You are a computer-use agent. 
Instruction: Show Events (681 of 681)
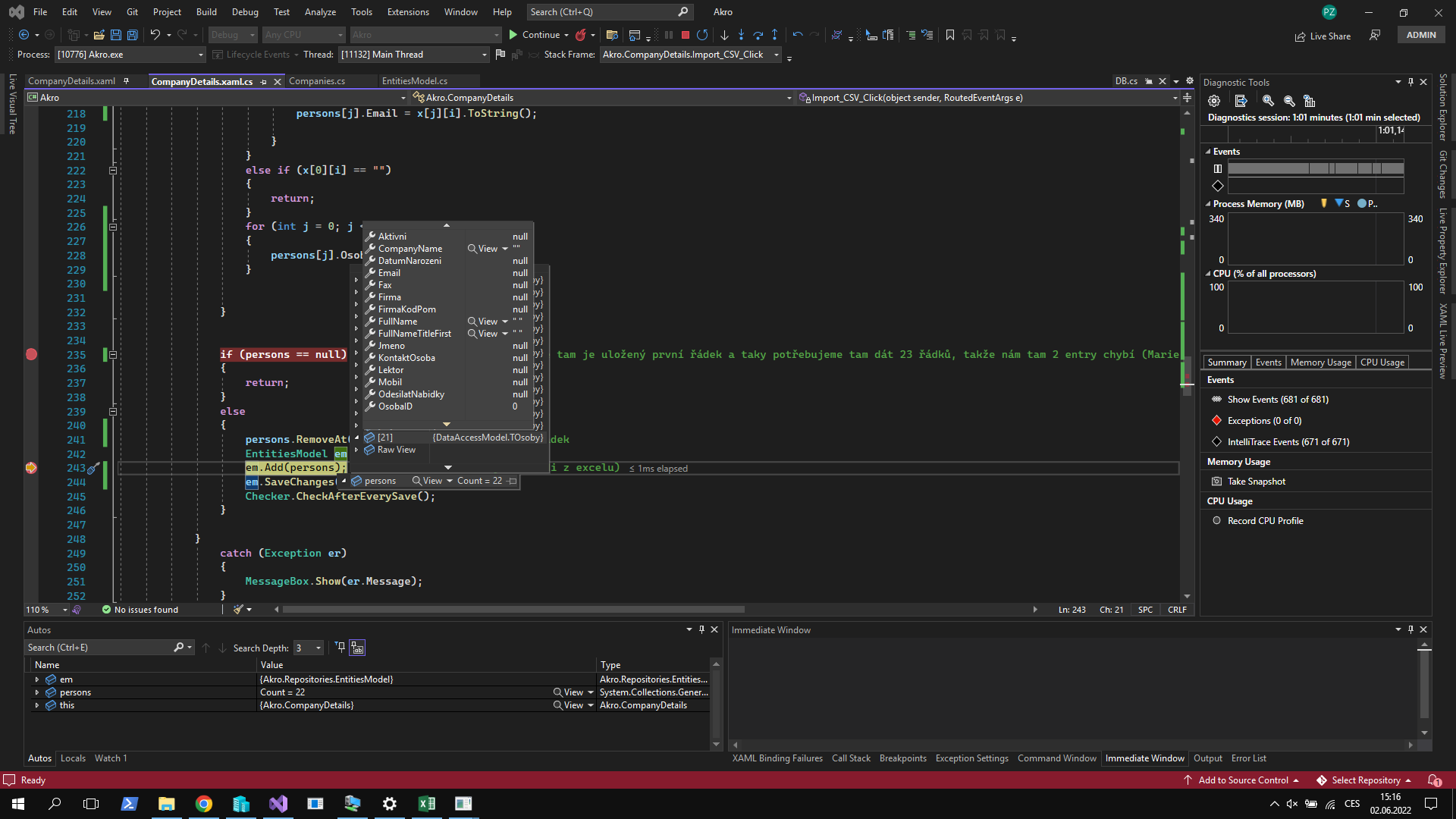(x=1278, y=400)
